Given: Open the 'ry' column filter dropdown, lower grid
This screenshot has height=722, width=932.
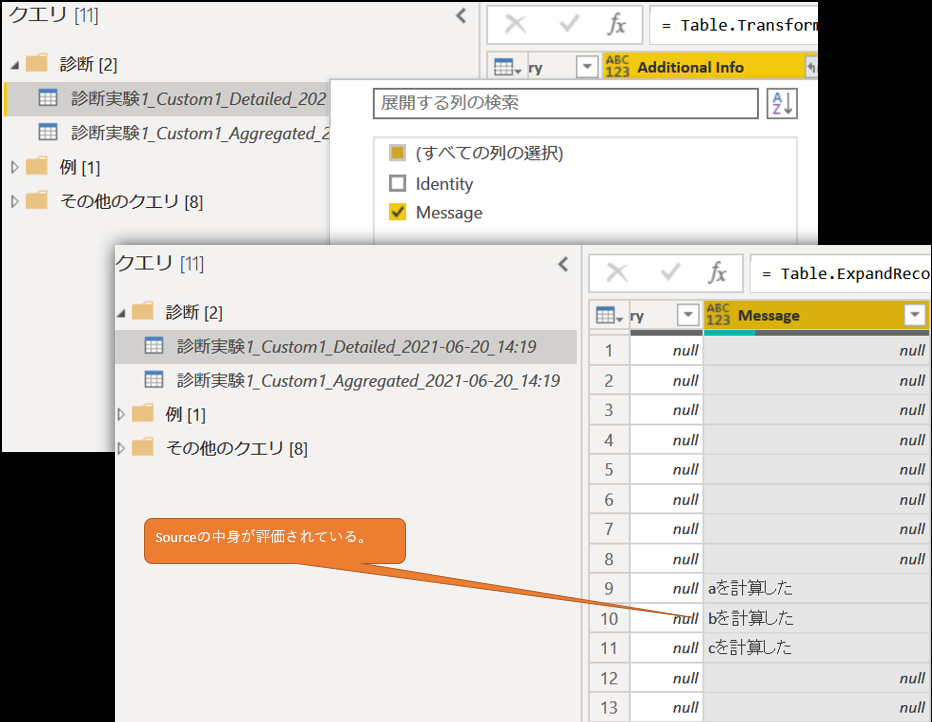Looking at the screenshot, I should point(688,315).
